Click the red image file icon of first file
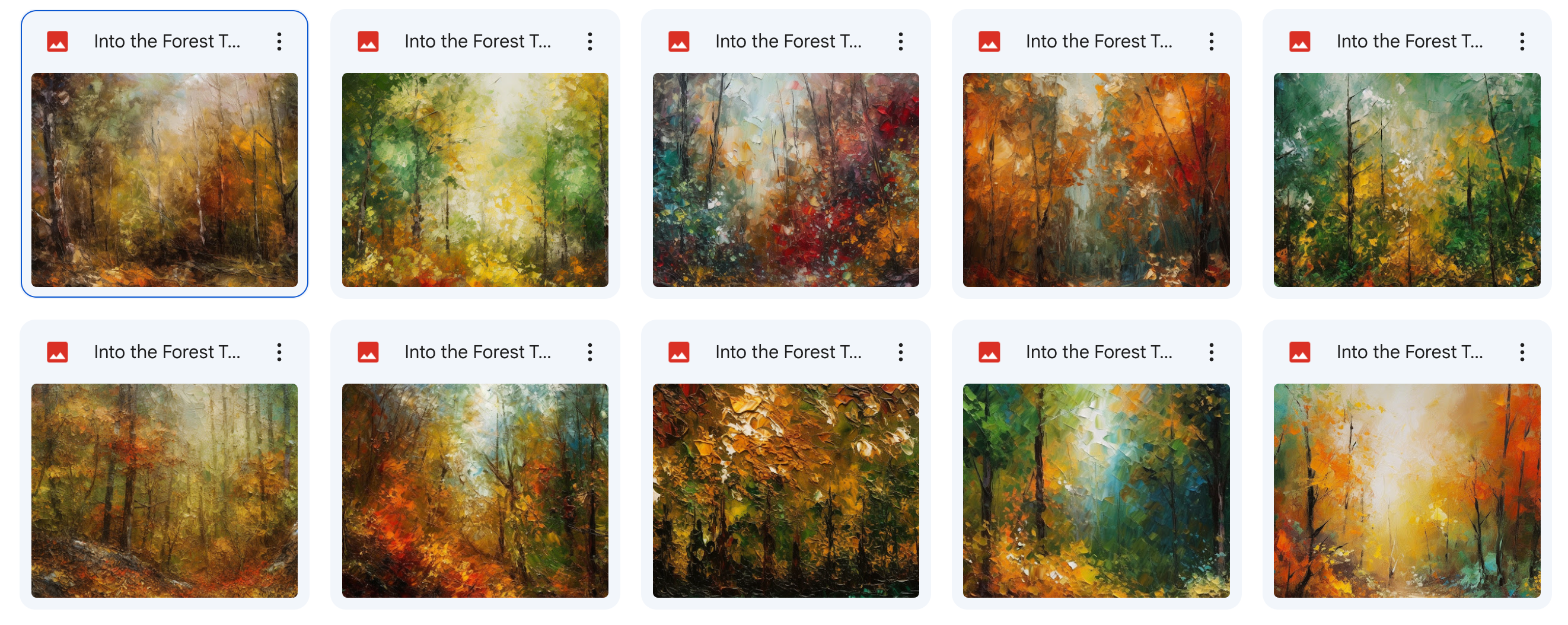 coord(58,42)
